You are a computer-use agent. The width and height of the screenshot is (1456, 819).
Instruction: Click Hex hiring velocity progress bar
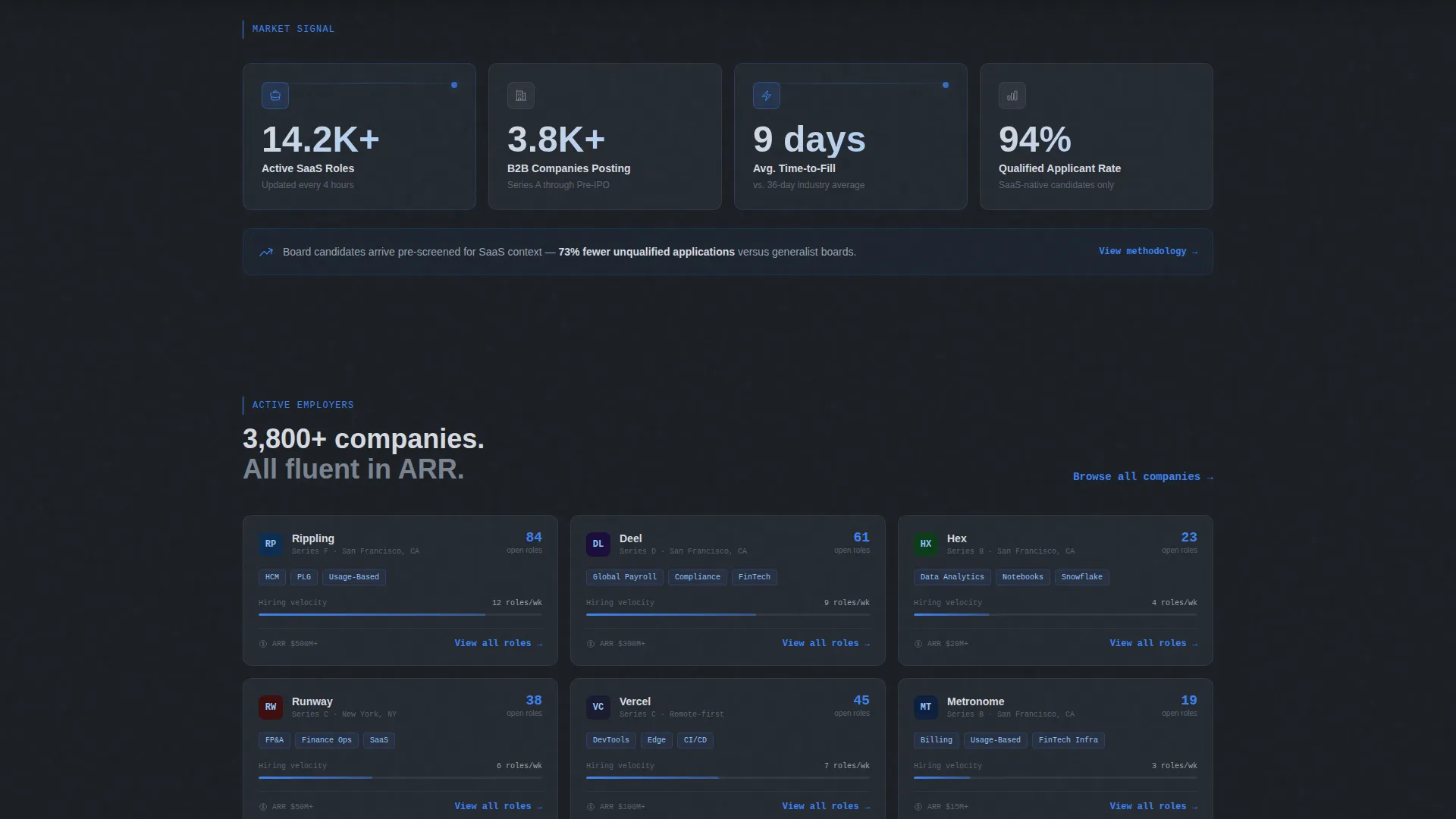(x=1056, y=614)
